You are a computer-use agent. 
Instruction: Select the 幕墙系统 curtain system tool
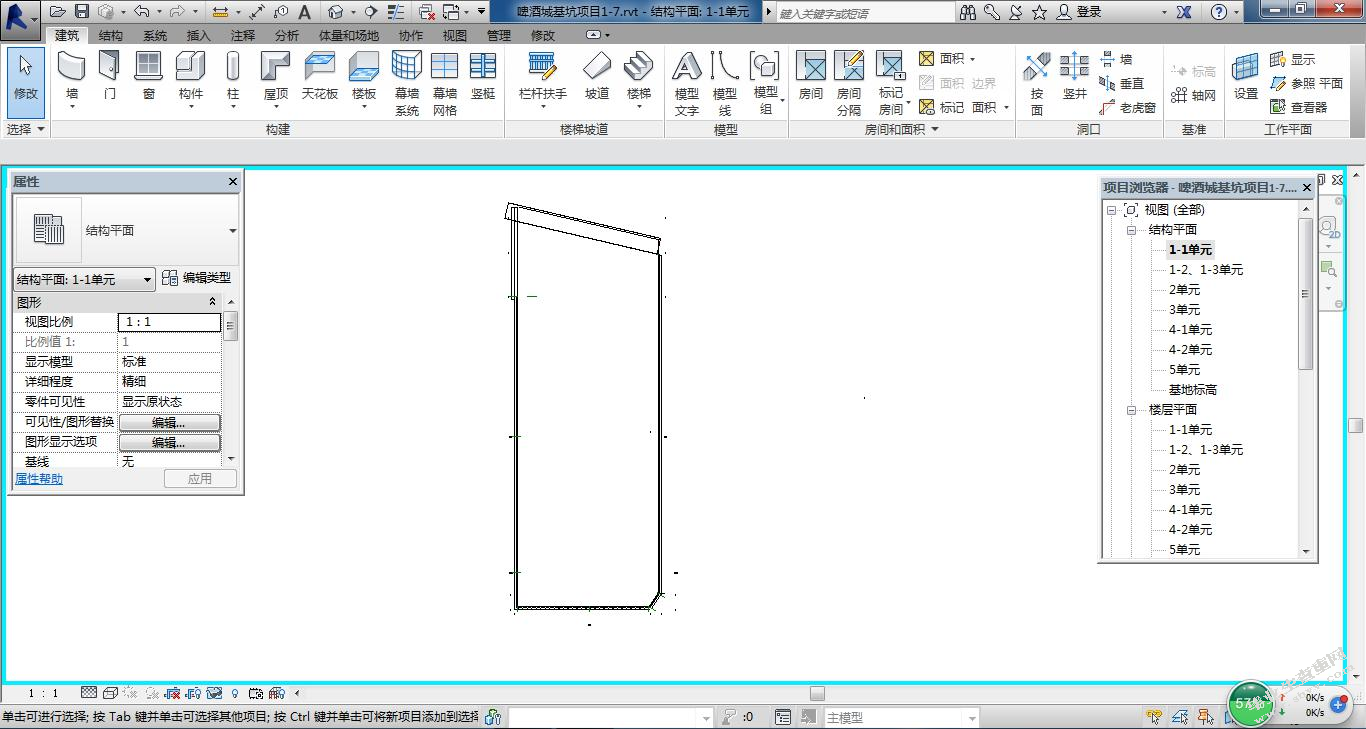[407, 84]
